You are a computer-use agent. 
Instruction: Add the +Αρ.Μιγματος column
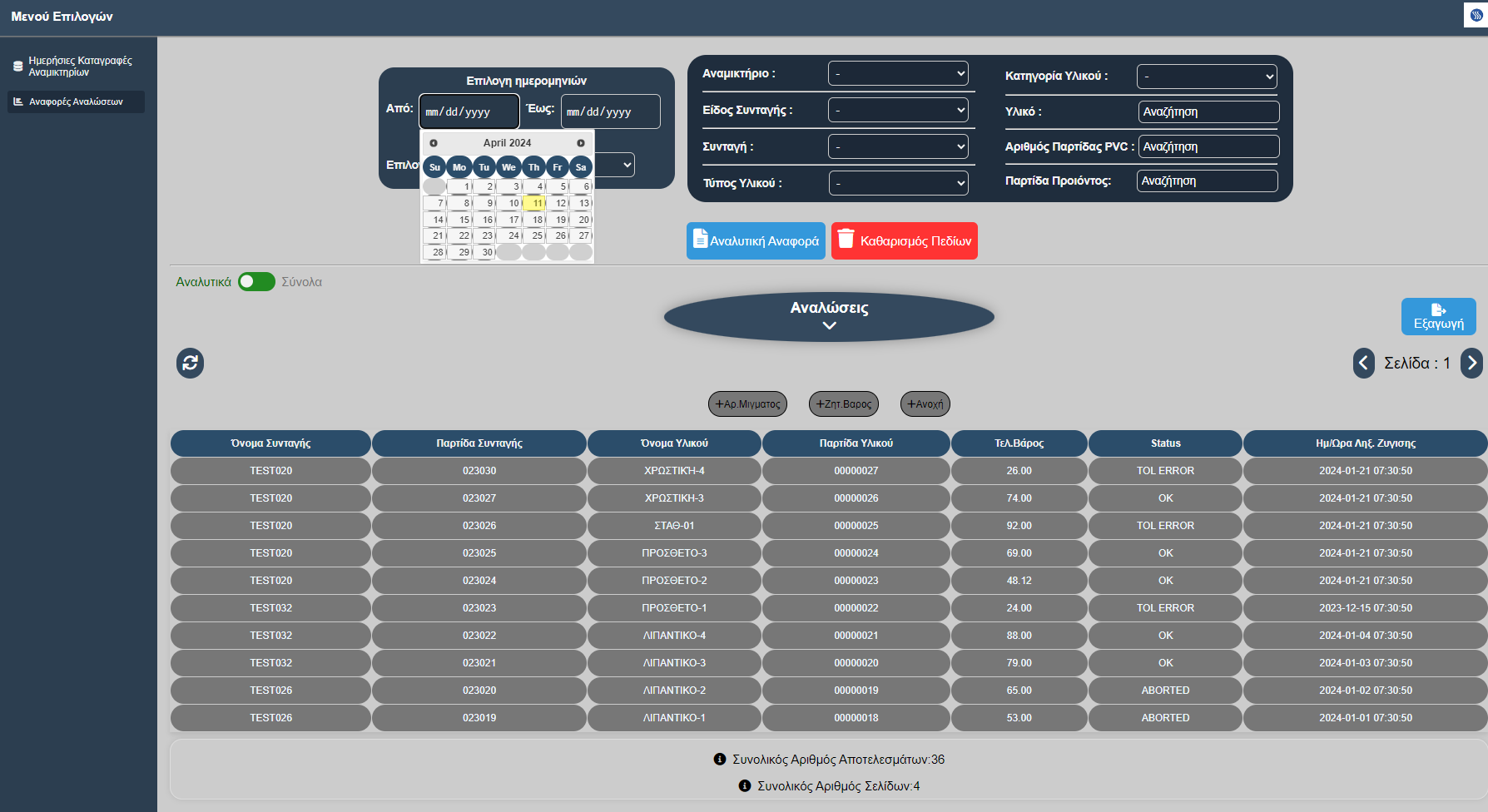(747, 404)
